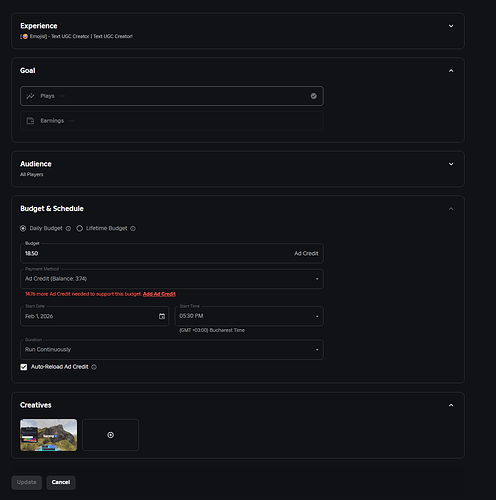
Task: Click the Cancel button
Action: [61, 482]
